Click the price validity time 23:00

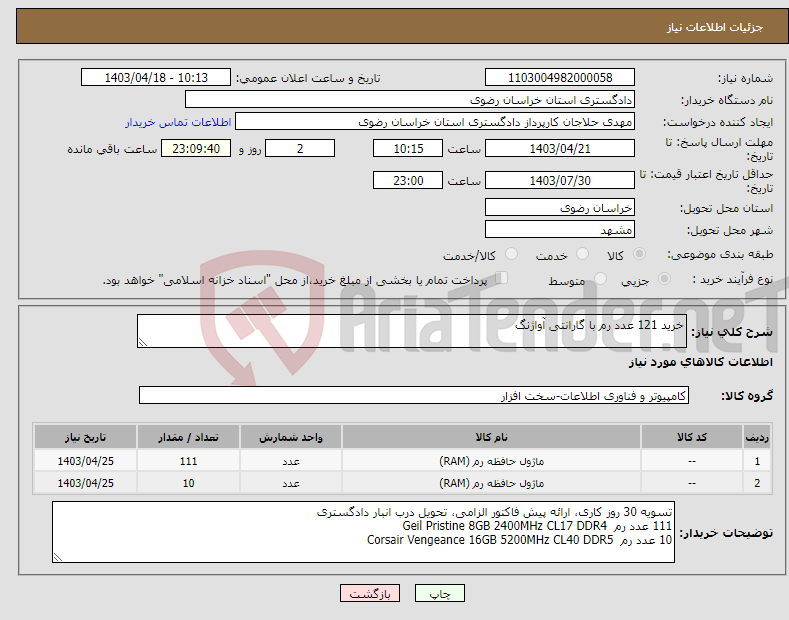[408, 180]
